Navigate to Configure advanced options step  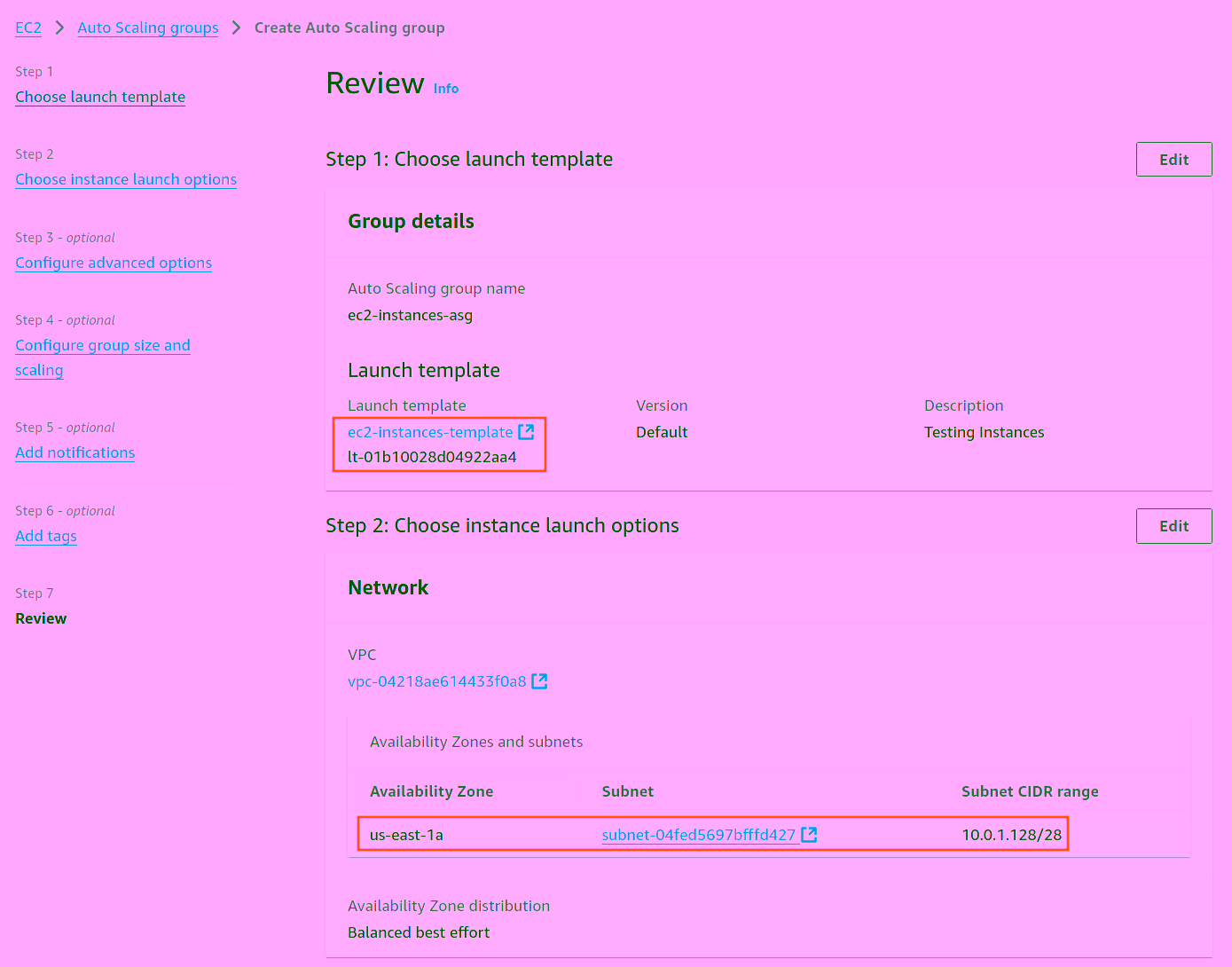(x=113, y=263)
